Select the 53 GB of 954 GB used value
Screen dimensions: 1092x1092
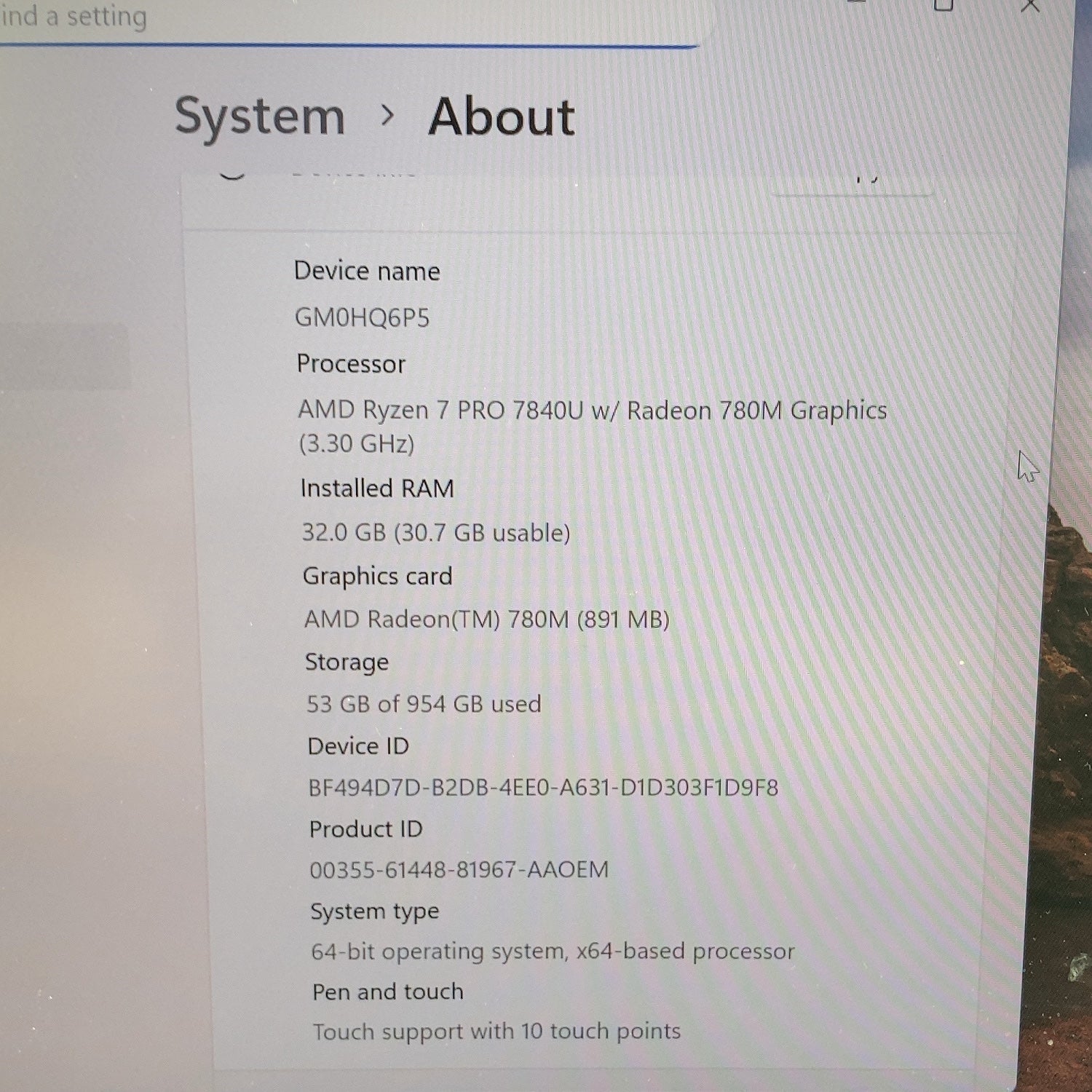pos(424,704)
